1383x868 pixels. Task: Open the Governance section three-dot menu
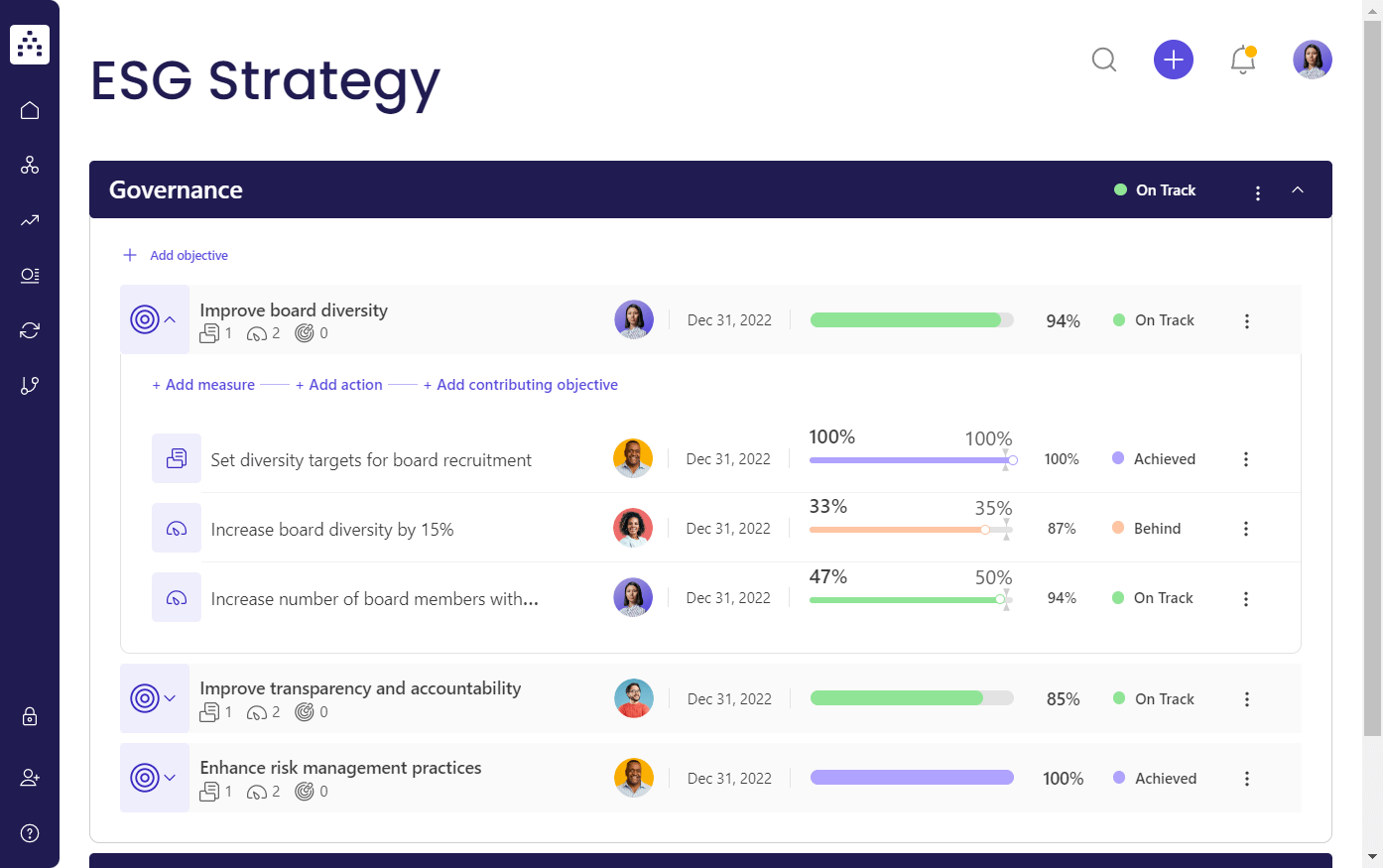pos(1258,192)
